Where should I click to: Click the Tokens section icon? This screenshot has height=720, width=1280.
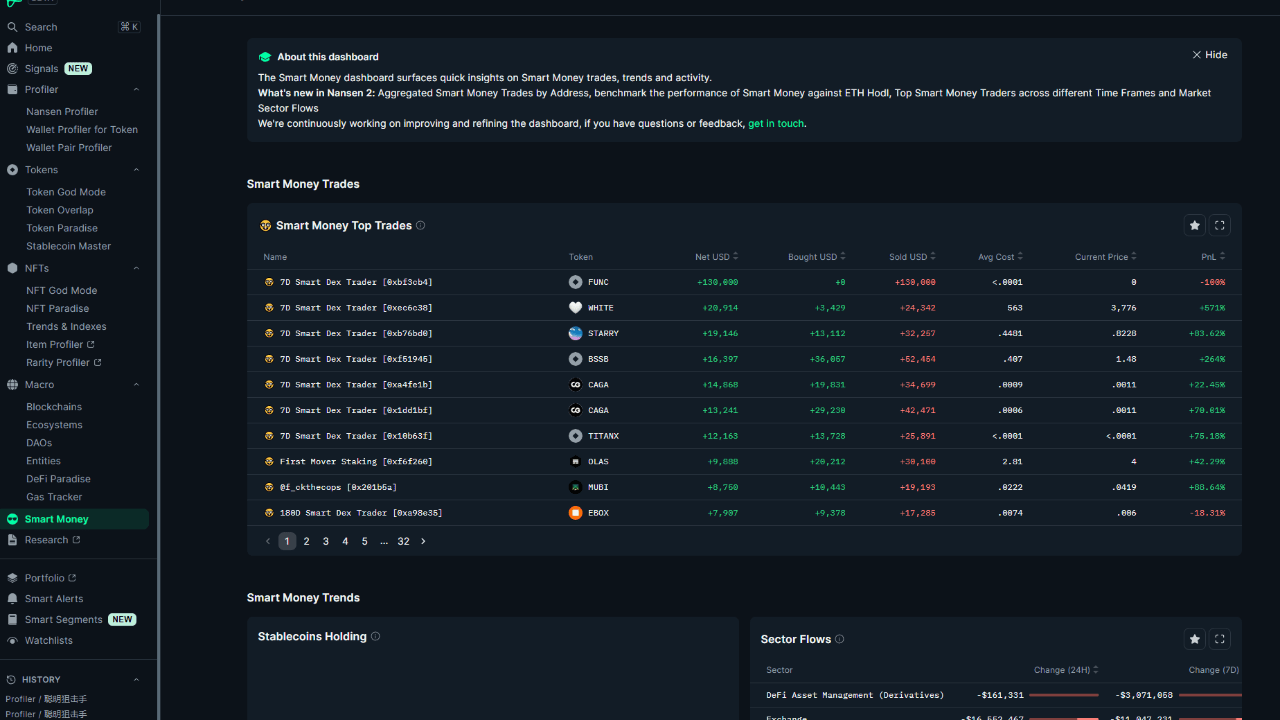(x=12, y=170)
